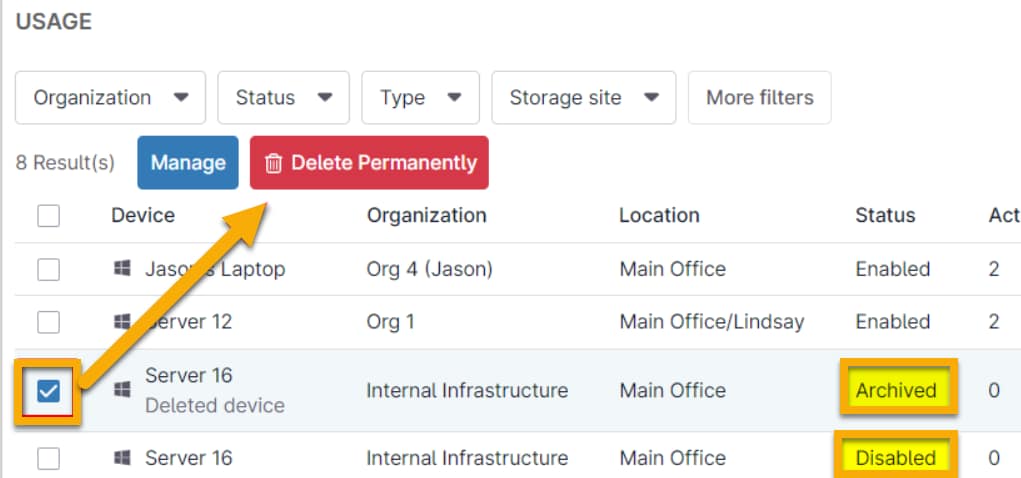Select the Server 12 row checkbox
Screen dimensions: 1021x478
48,321
